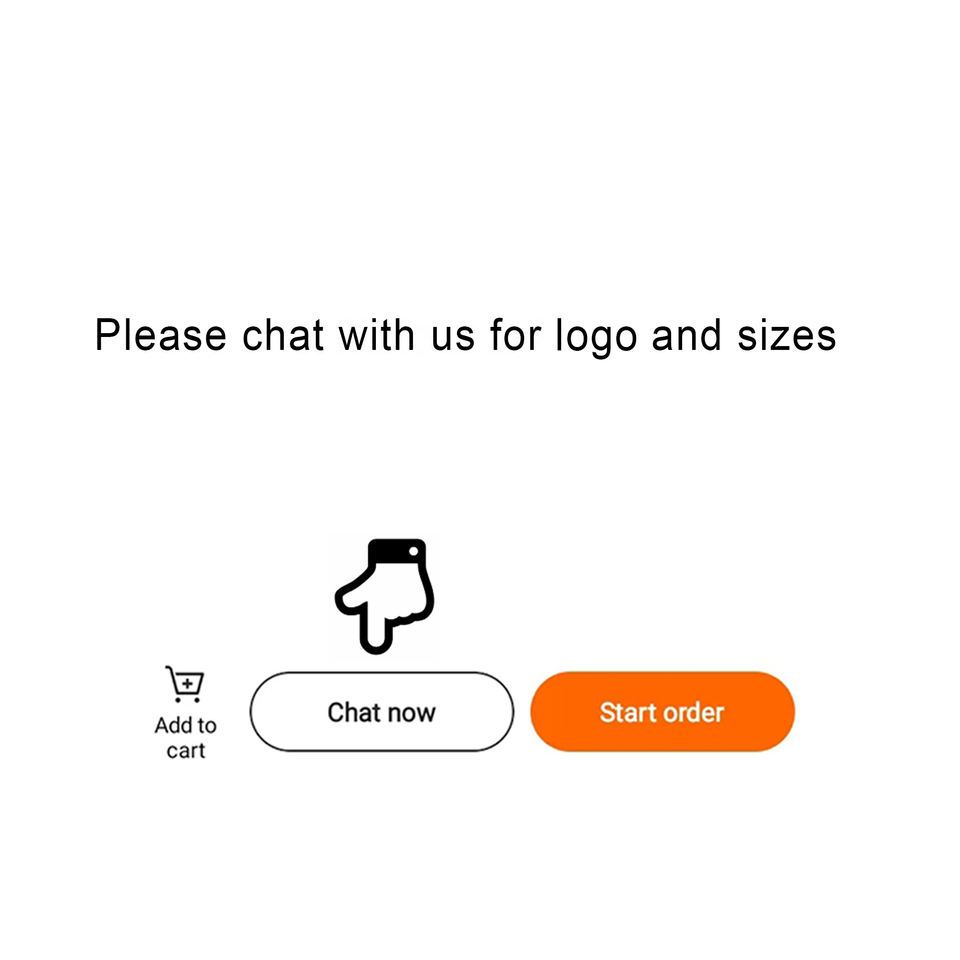Click the word "logo" in the heading

[596, 336]
